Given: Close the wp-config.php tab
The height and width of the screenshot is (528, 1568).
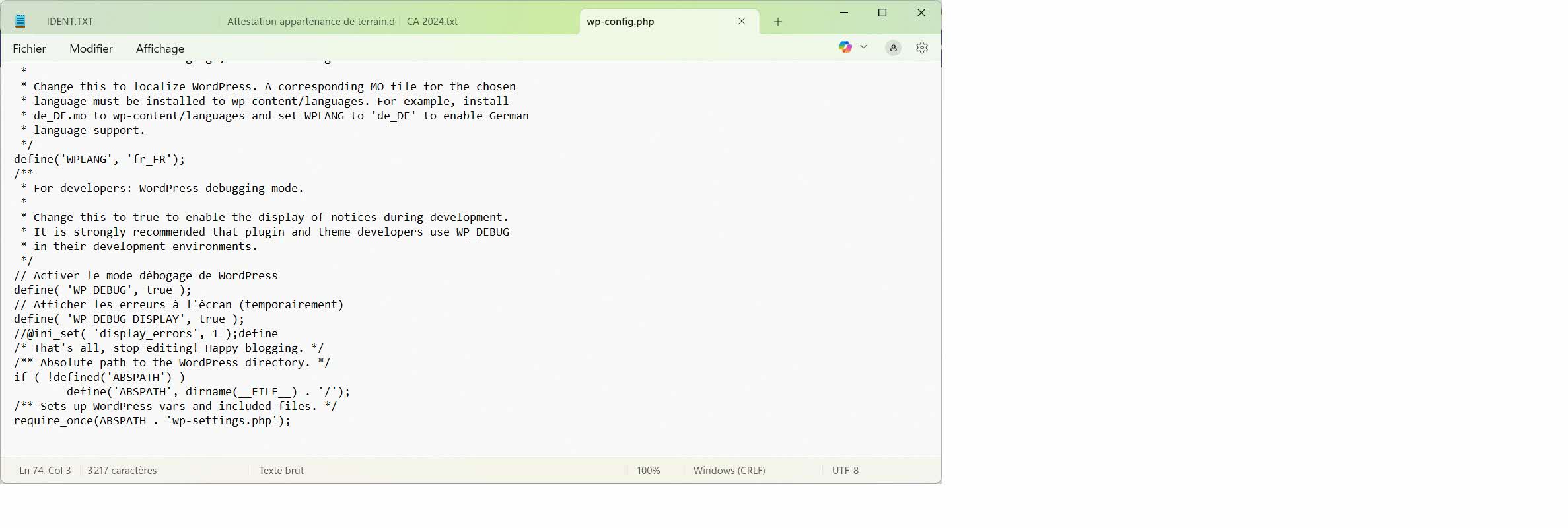Looking at the screenshot, I should [742, 21].
